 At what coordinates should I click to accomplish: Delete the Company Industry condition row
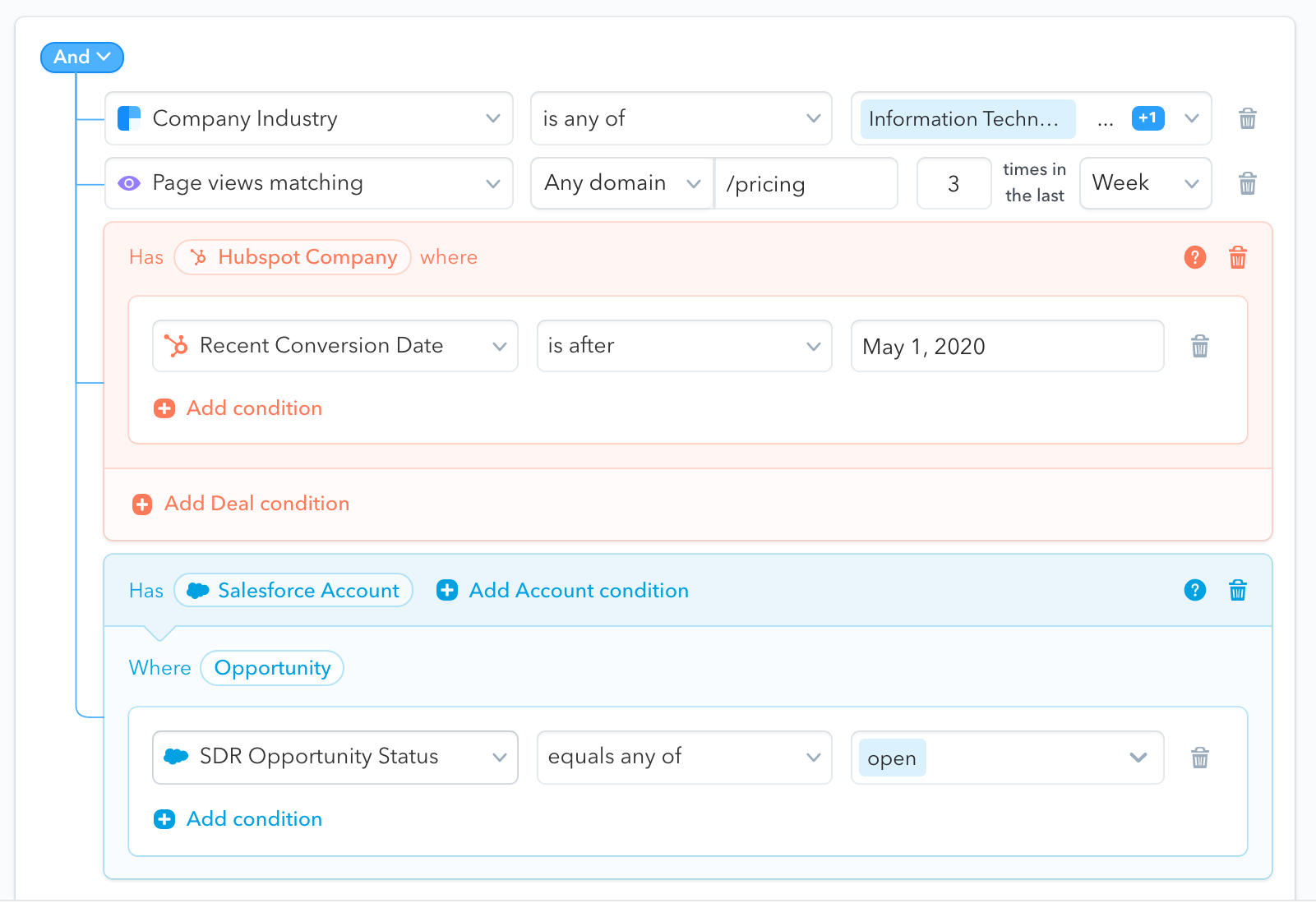coord(1247,118)
